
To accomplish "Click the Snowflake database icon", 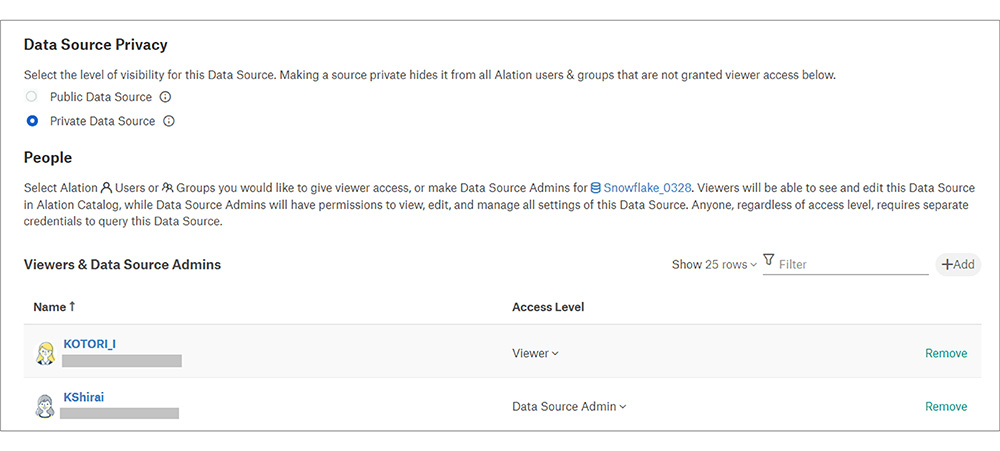I will [x=596, y=187].
